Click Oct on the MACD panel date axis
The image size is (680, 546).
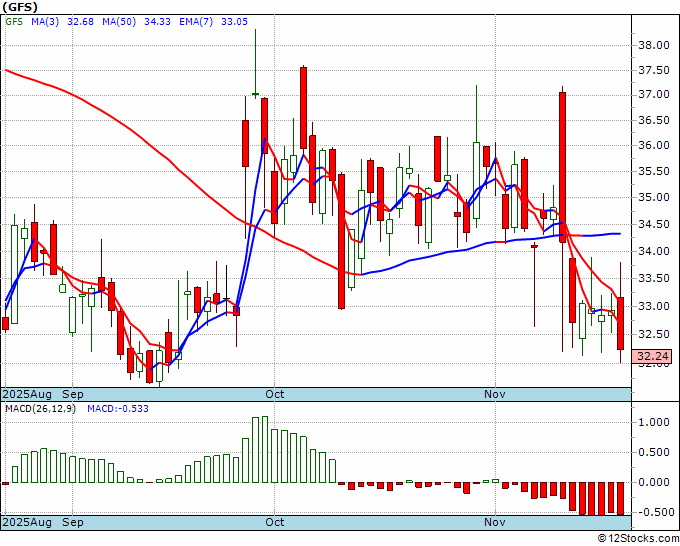click(275, 522)
